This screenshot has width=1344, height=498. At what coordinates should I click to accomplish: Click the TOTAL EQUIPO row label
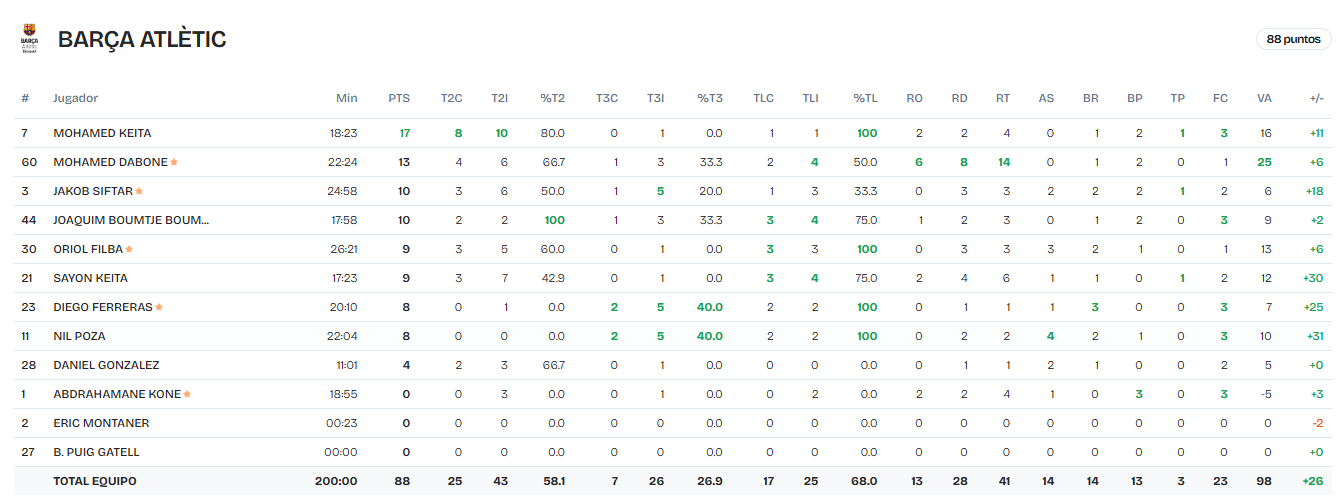tap(95, 481)
